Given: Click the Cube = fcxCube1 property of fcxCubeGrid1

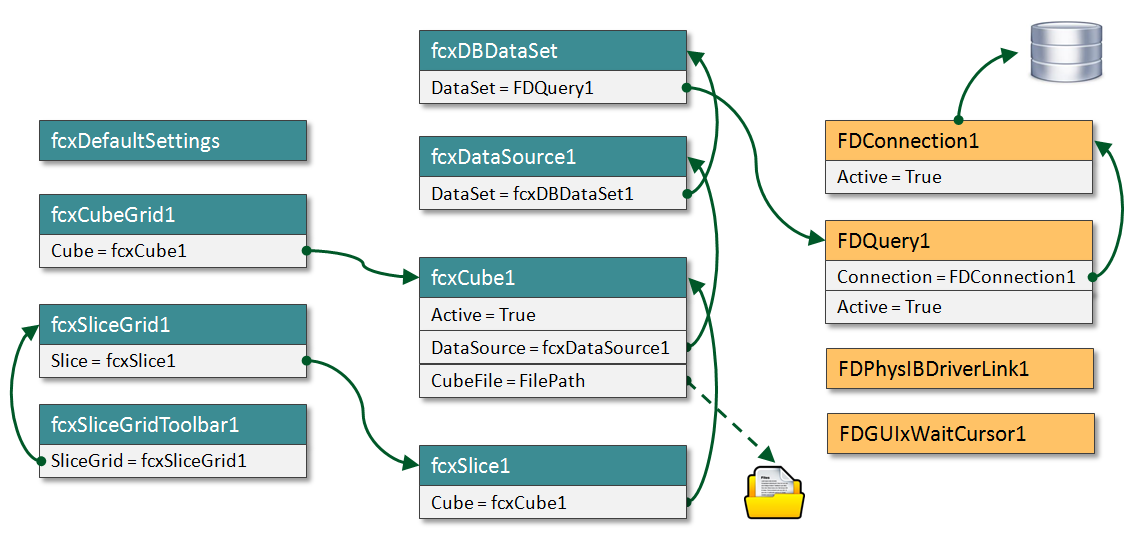Looking at the screenshot, I should (173, 250).
